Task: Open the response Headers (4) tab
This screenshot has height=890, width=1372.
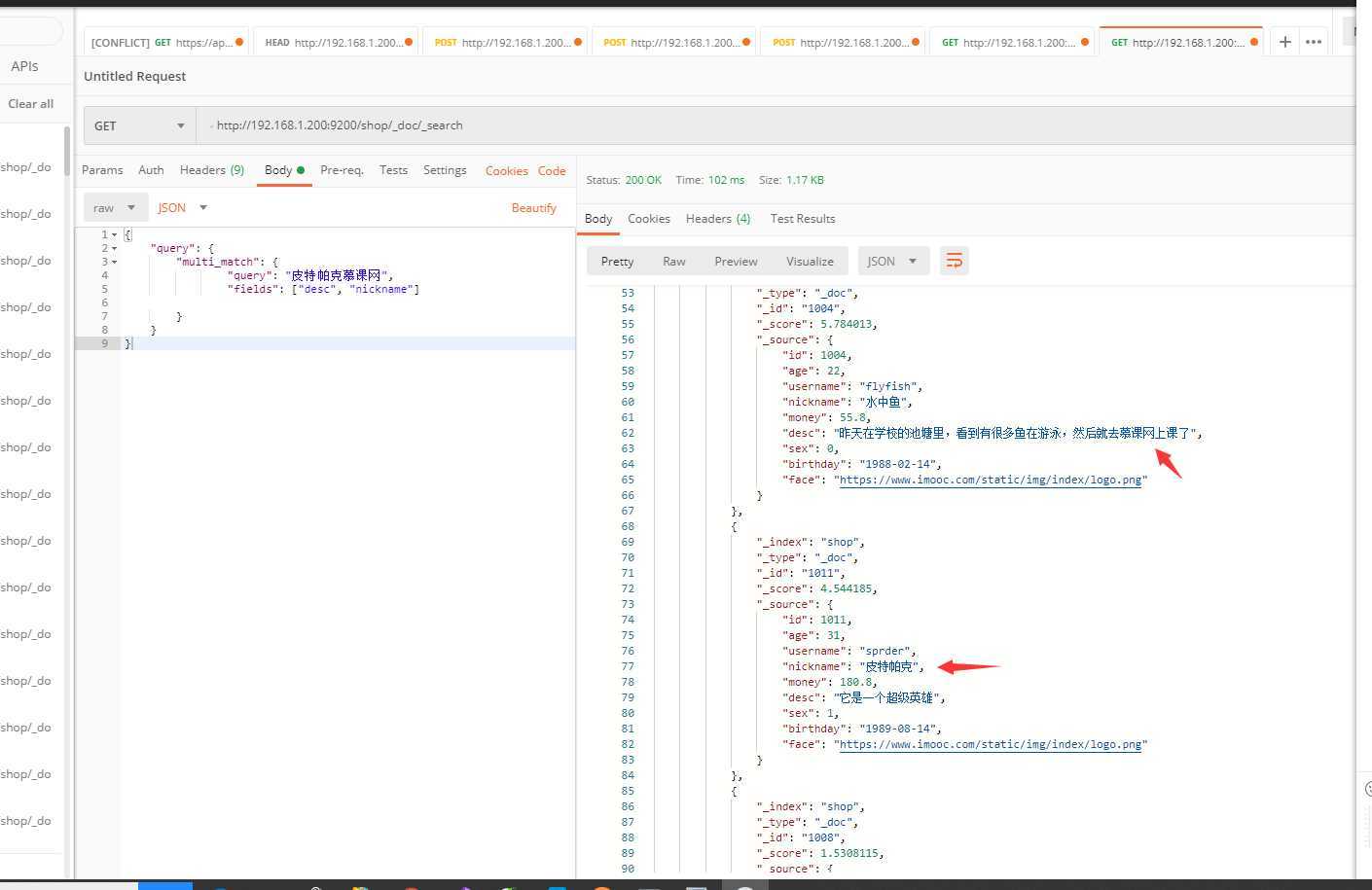Action: tap(718, 219)
